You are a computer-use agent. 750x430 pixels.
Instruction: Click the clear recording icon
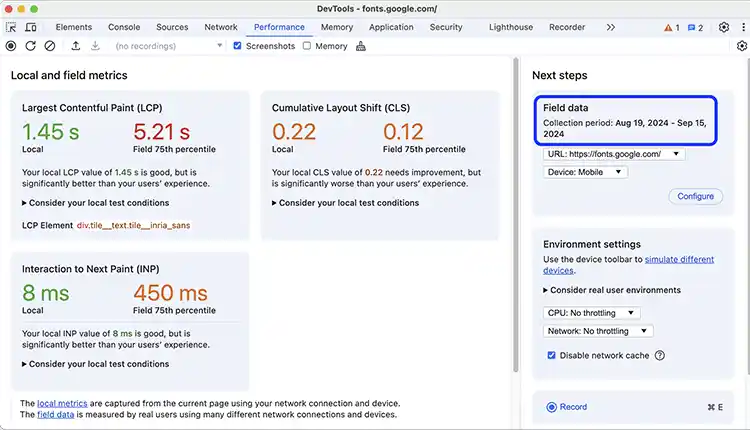coord(50,46)
